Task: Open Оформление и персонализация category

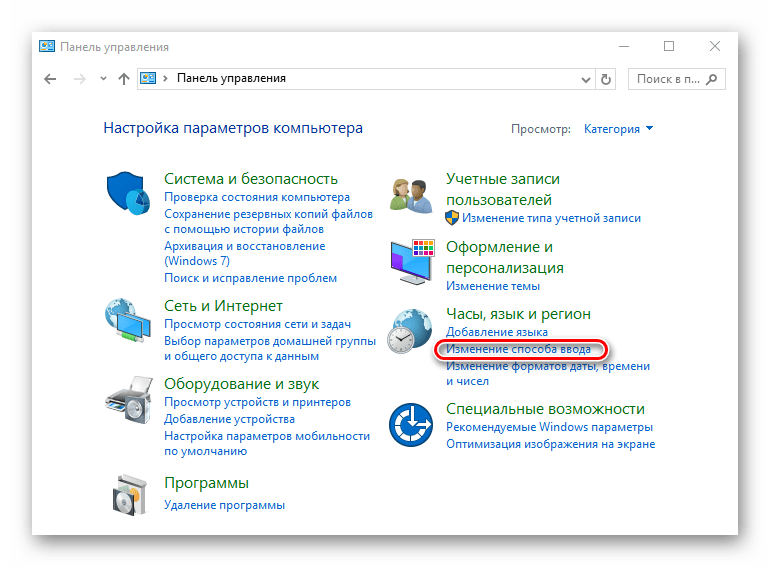Action: (x=505, y=257)
